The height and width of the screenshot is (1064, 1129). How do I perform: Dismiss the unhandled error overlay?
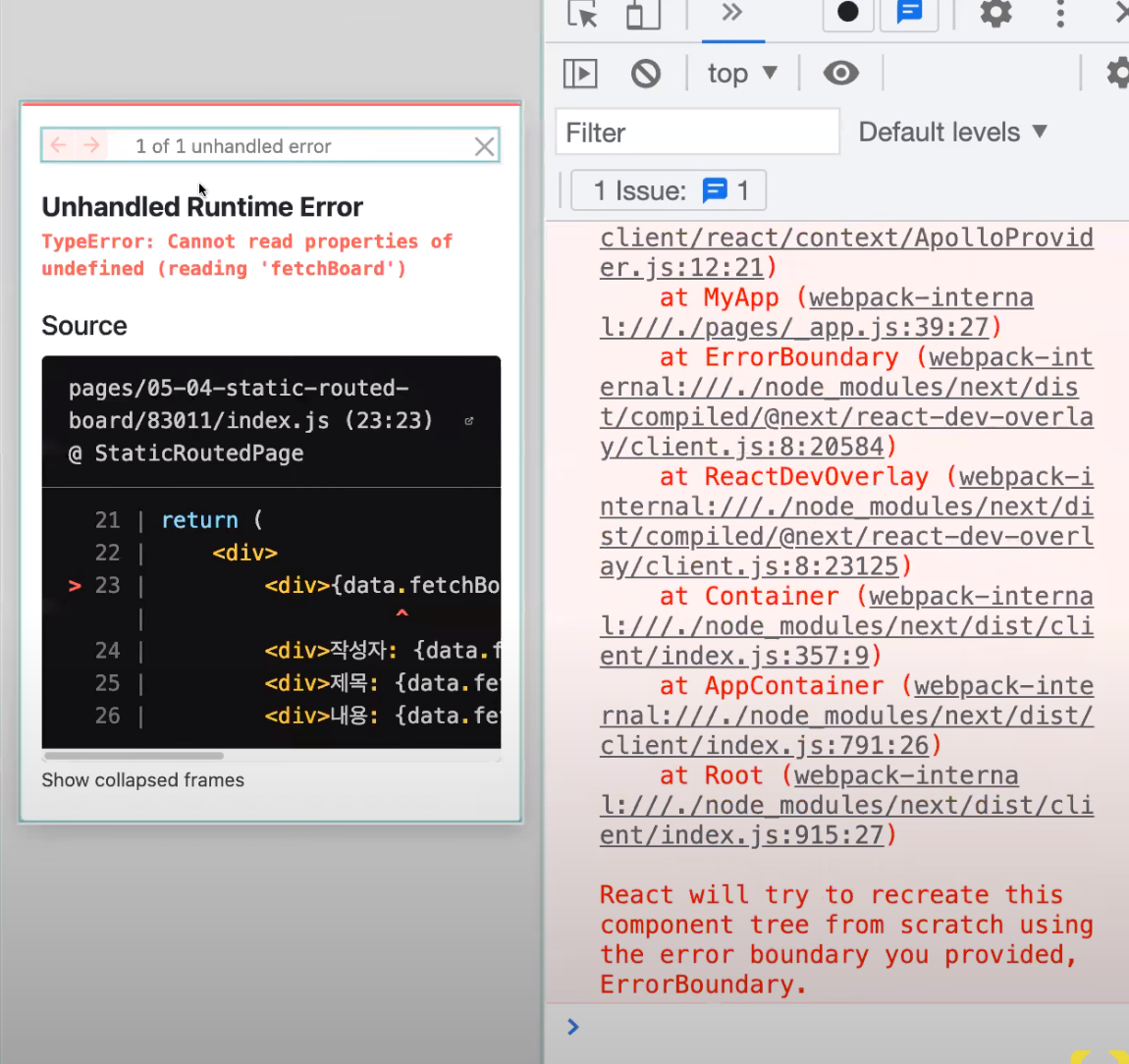(x=484, y=146)
